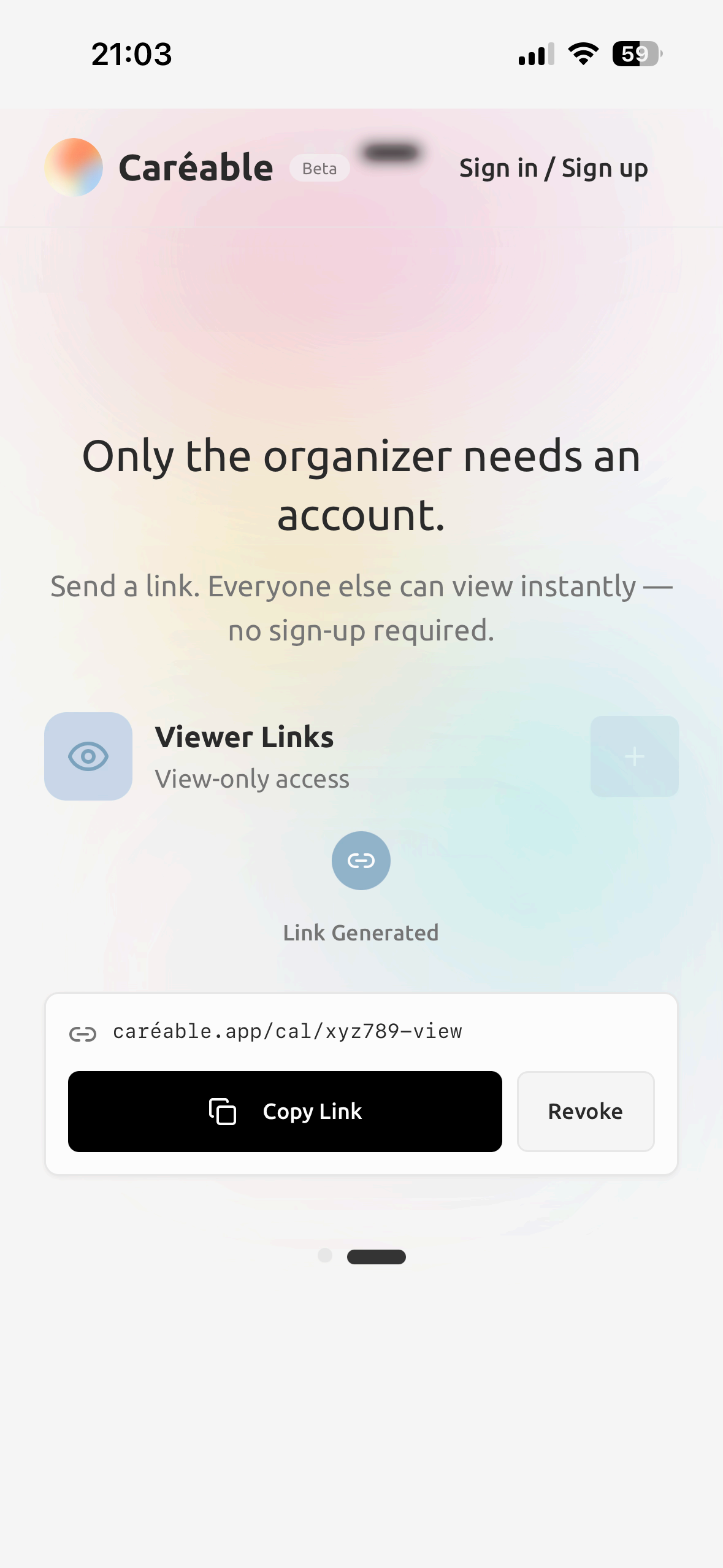Image resolution: width=723 pixels, height=1568 pixels.
Task: Tap the Caréable gradient logo orb
Action: click(74, 167)
